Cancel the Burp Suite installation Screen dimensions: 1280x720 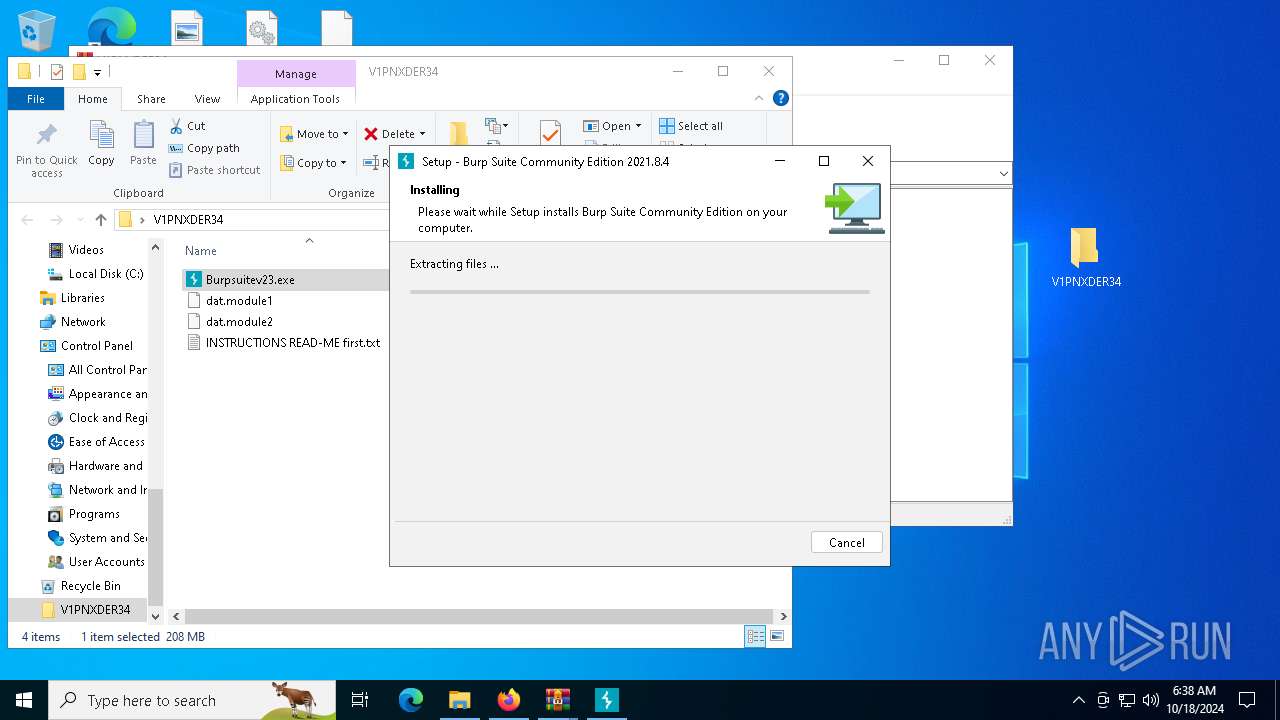(846, 542)
